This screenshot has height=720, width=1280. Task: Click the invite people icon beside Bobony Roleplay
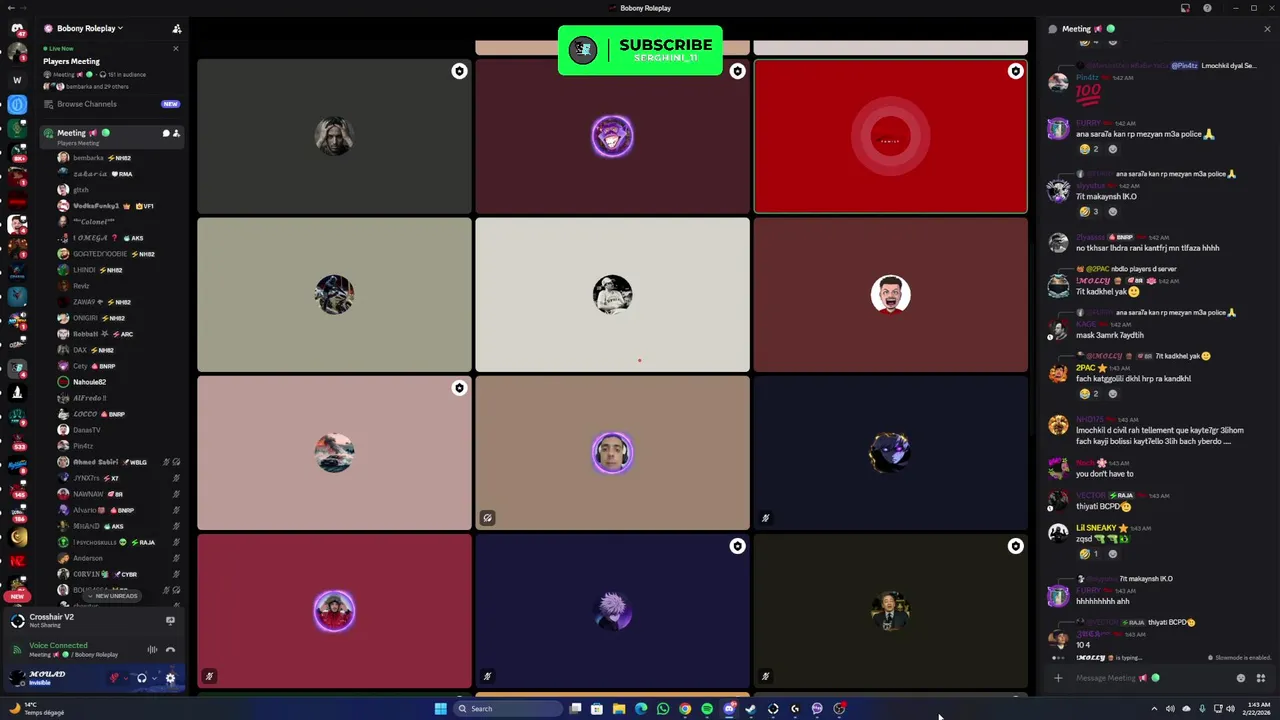click(177, 28)
